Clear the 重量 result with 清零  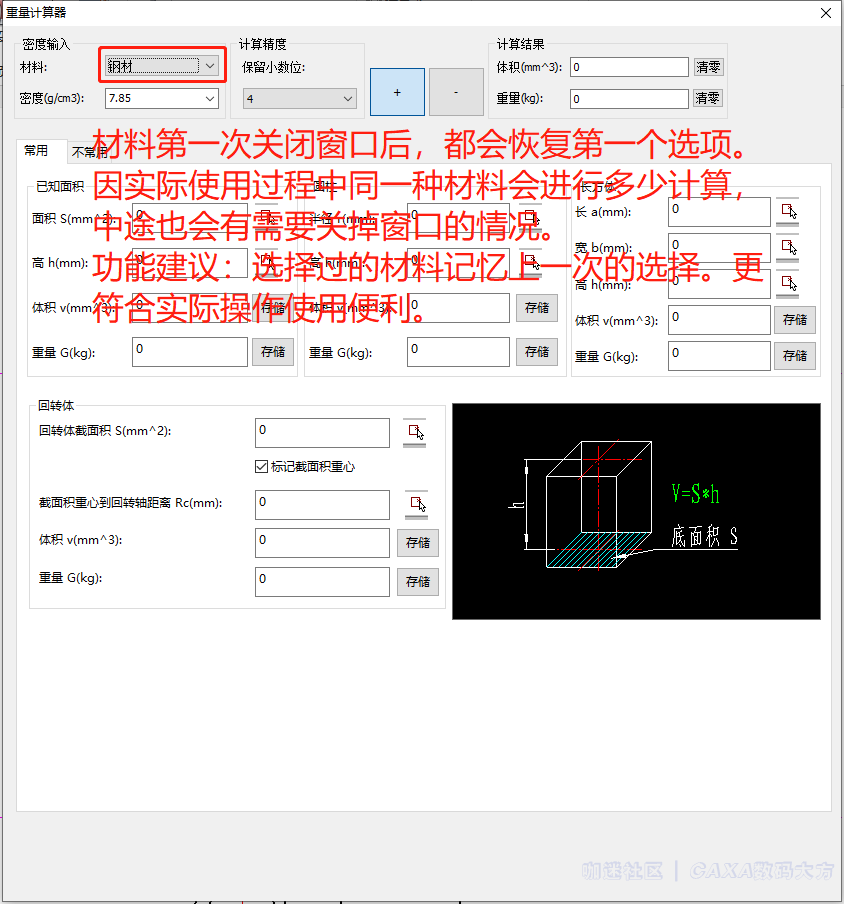point(708,99)
